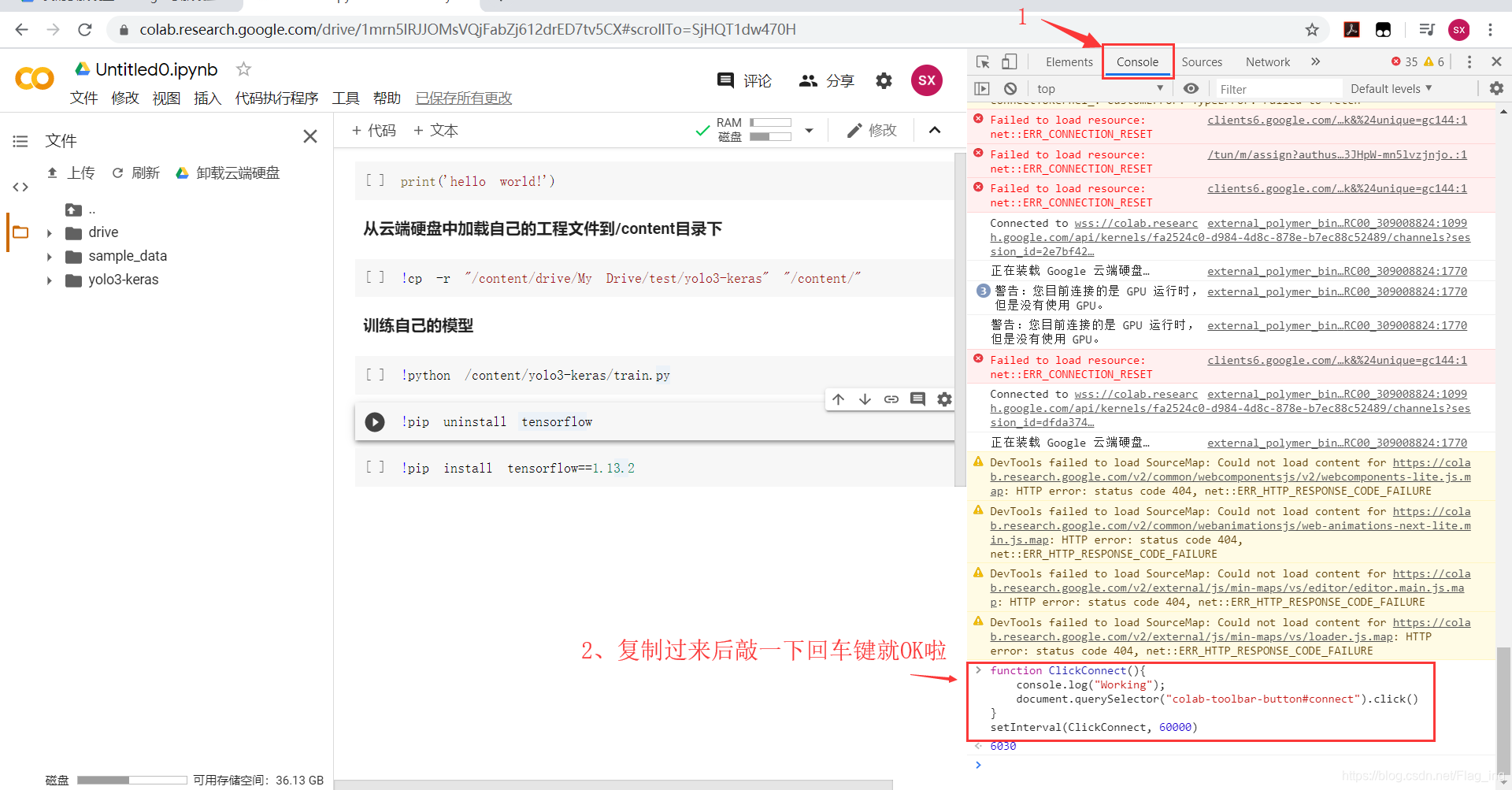Open the SX account avatar in Colab

point(927,80)
